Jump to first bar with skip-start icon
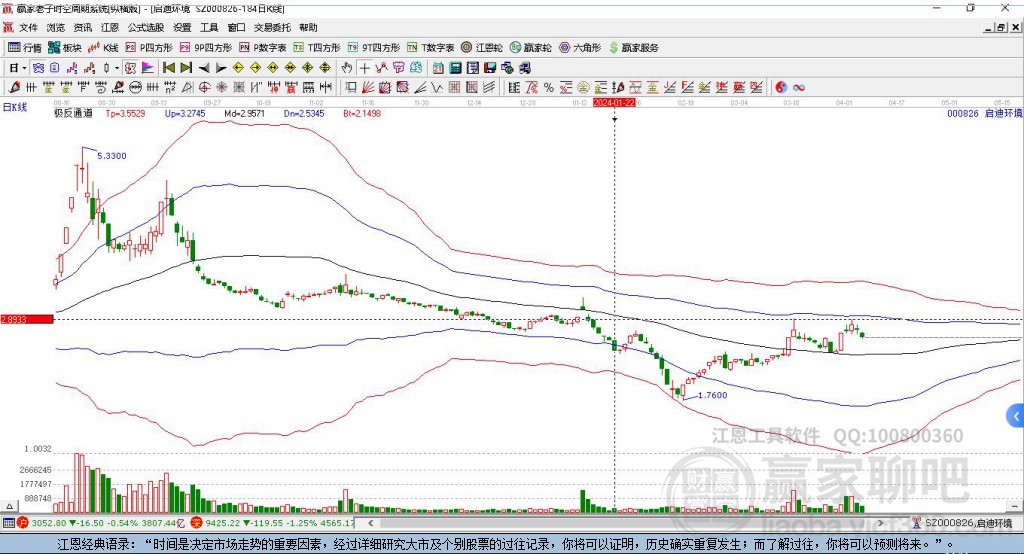Viewport: 1024px width, 554px height. (168, 68)
